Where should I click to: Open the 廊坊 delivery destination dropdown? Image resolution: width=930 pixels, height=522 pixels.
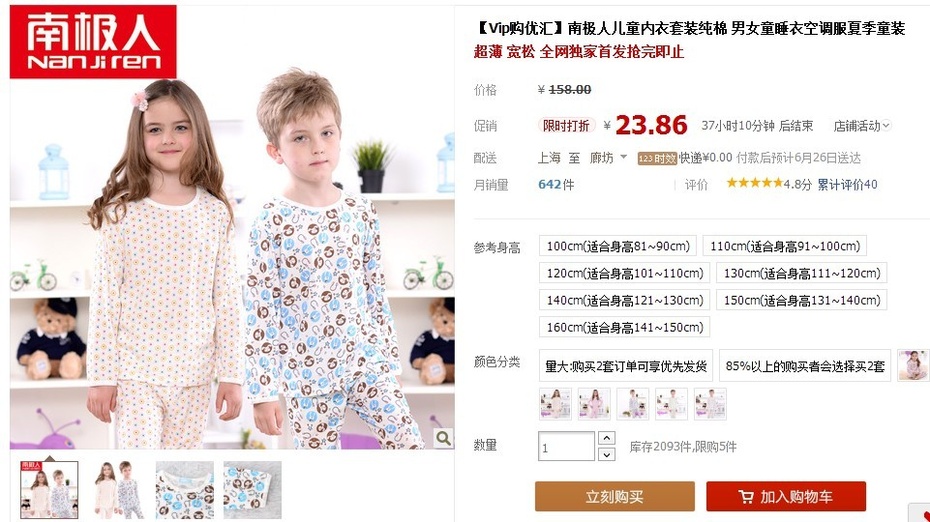tap(607, 158)
